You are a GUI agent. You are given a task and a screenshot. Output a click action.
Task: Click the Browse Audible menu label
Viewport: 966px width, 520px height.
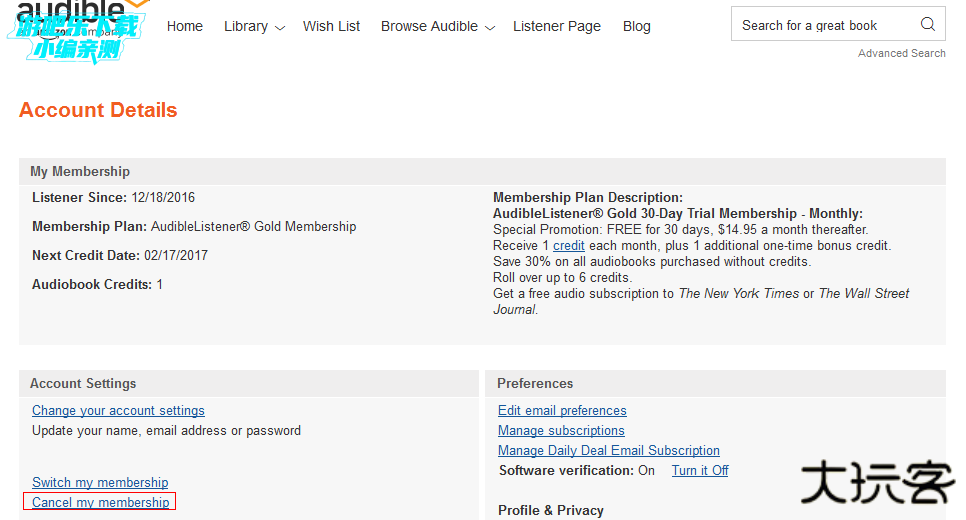click(x=429, y=26)
